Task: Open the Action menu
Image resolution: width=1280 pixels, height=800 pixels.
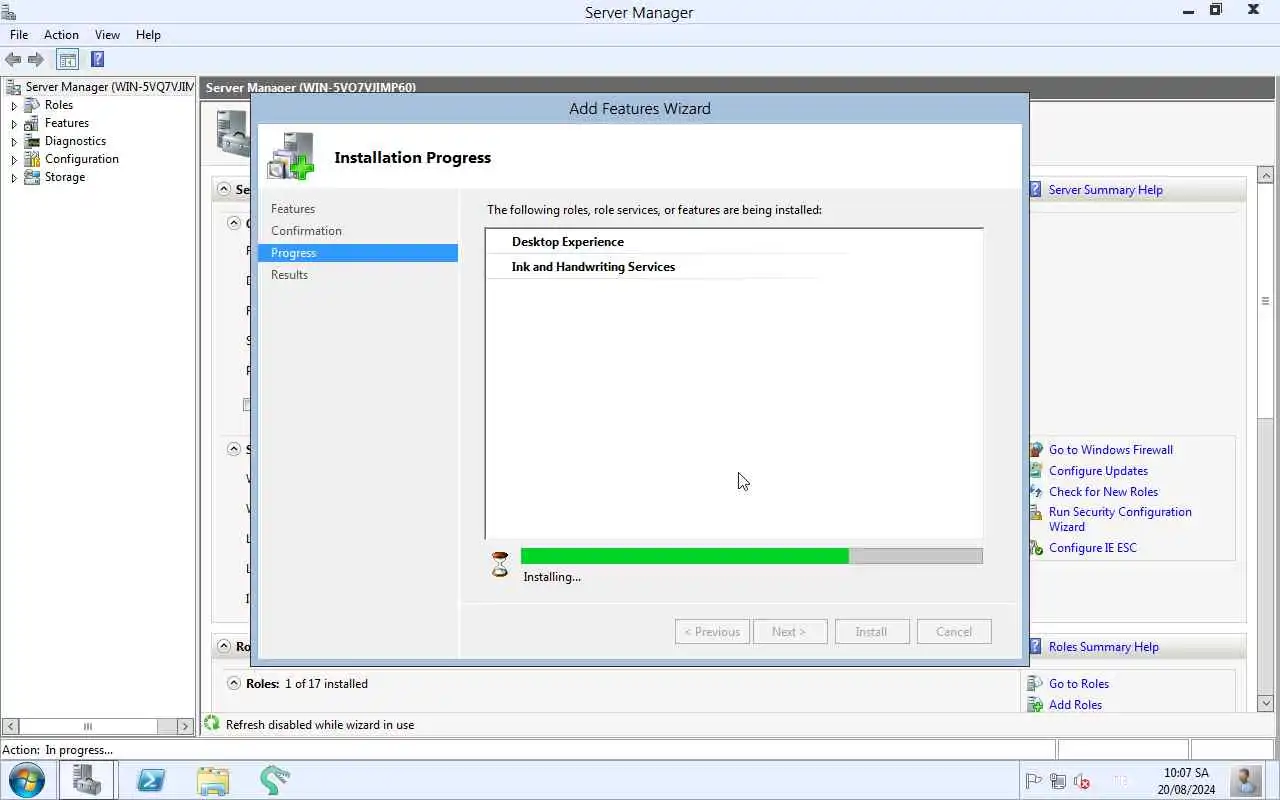Action: click(x=61, y=34)
